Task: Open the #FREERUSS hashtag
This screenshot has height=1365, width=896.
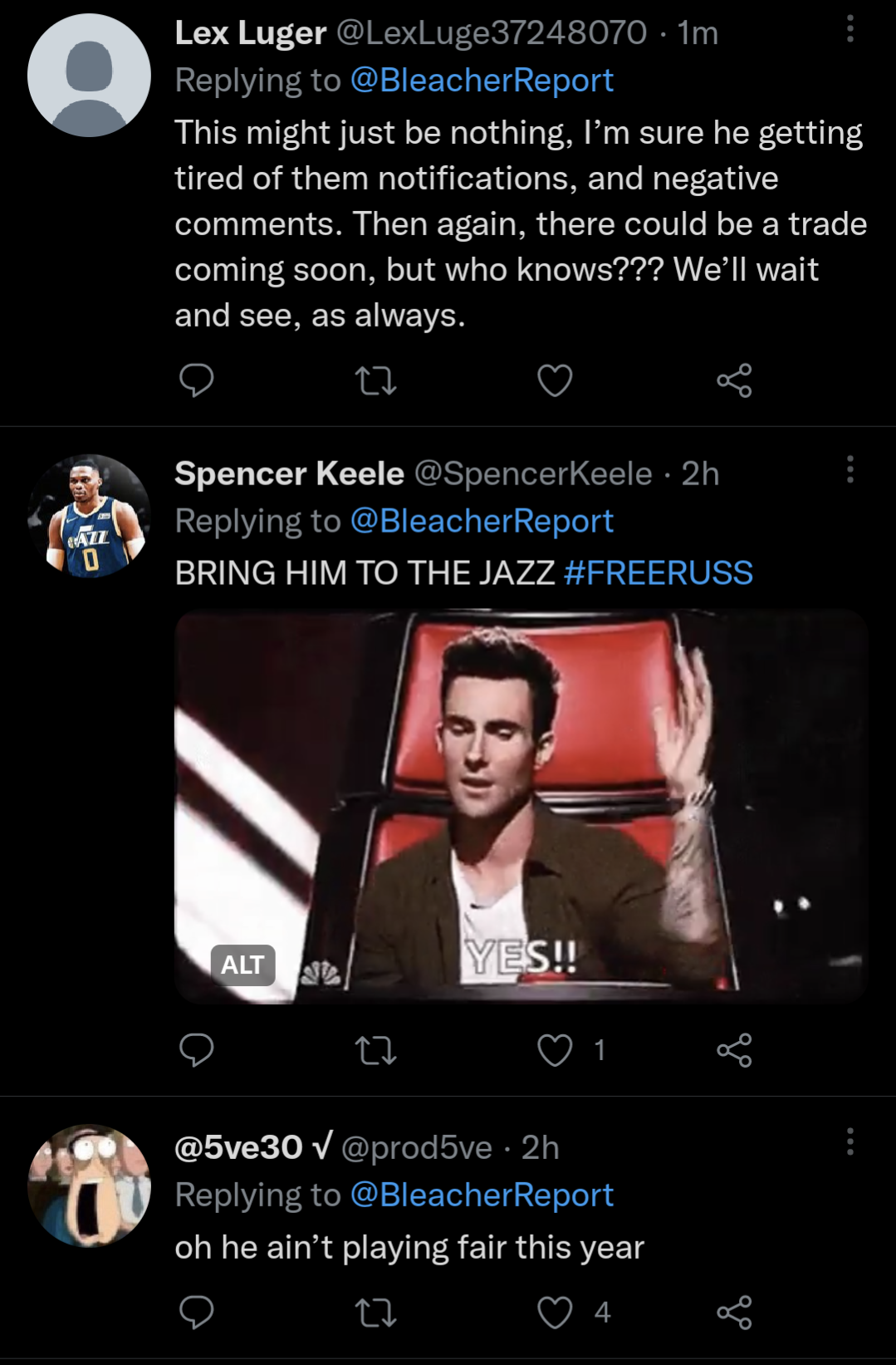Action: pyautogui.click(x=658, y=573)
